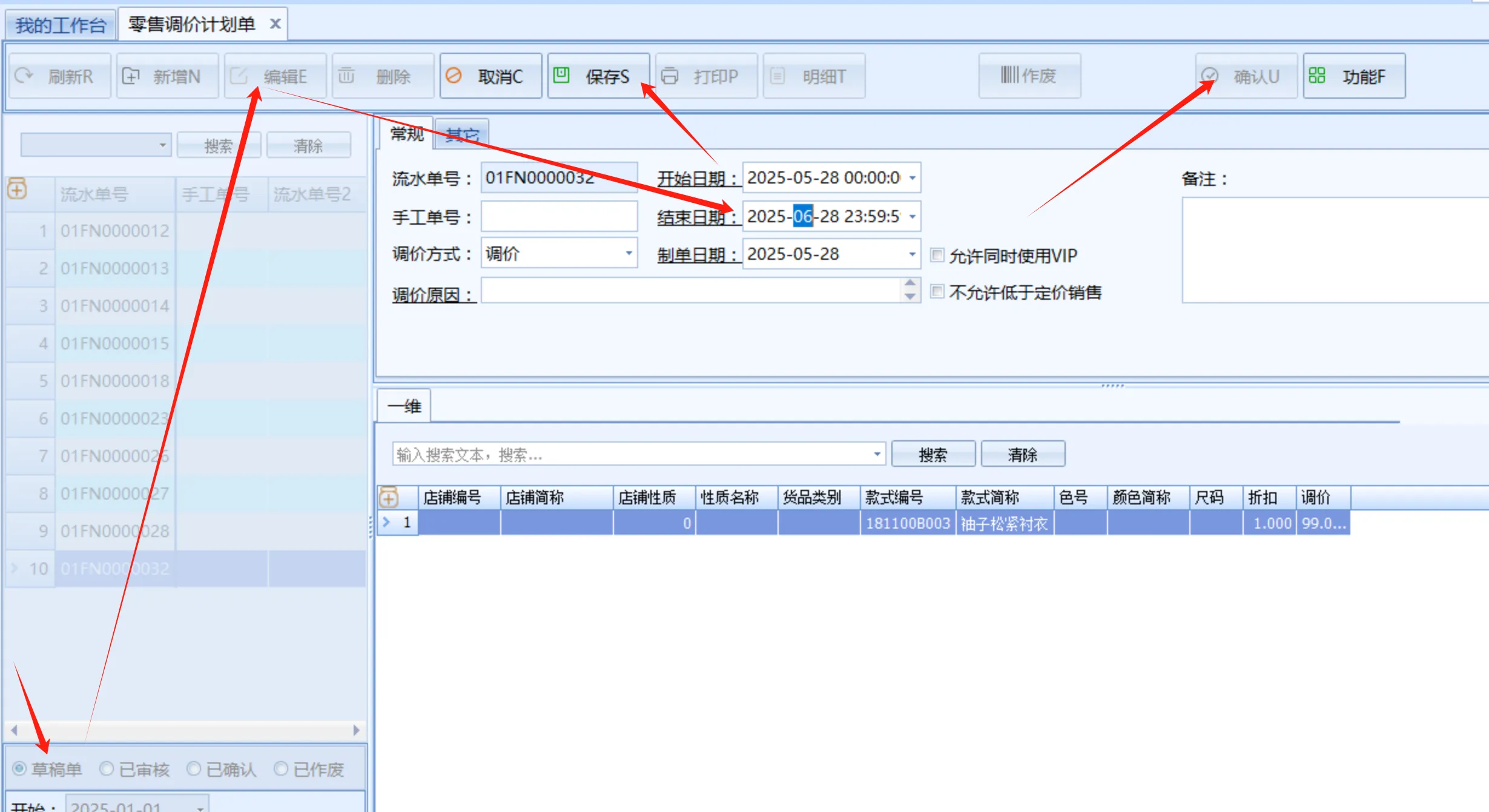Screen dimensions: 1489x812
Task: Click 搜索 button in detail panel
Action: pos(933,454)
